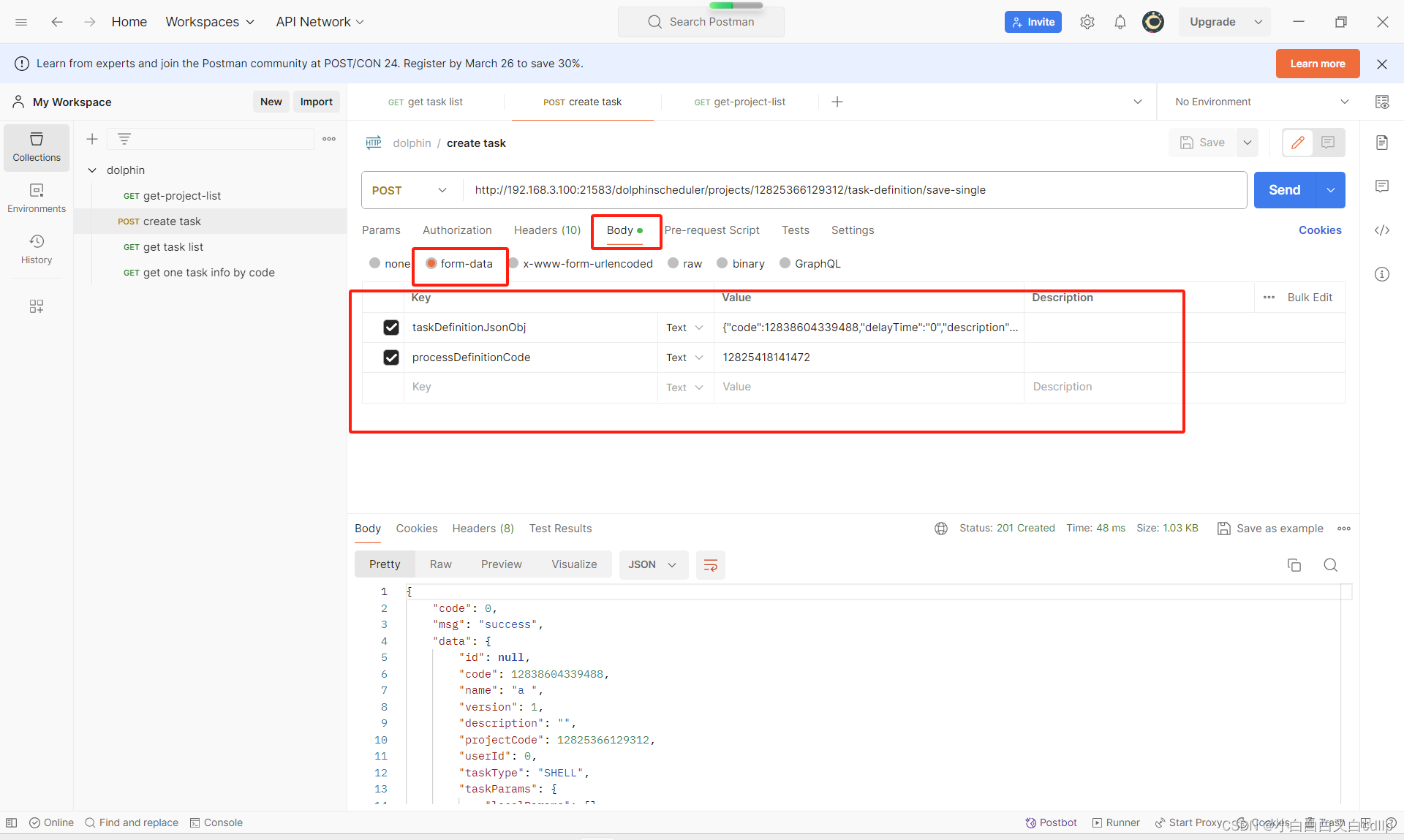Uncheck the taskDefinitionJsonObj row
This screenshot has width=1404, height=840.
(x=391, y=328)
